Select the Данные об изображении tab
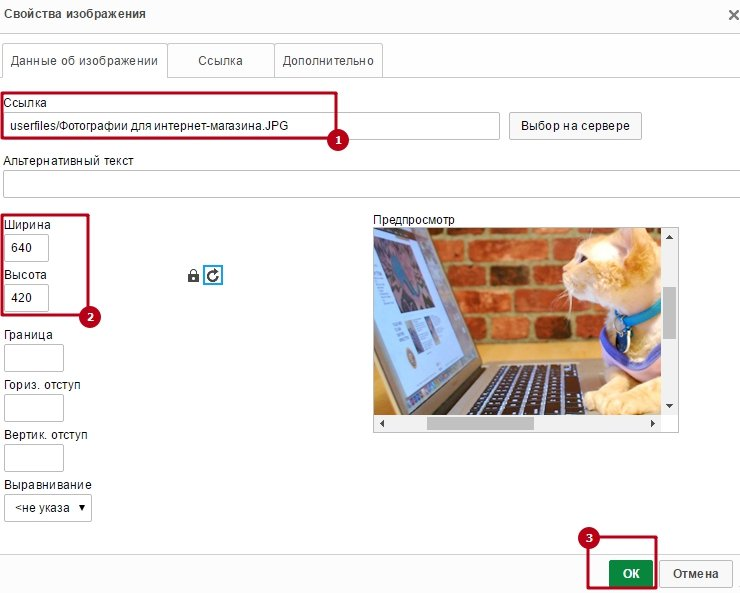This screenshot has height=593, width=740. (84, 61)
